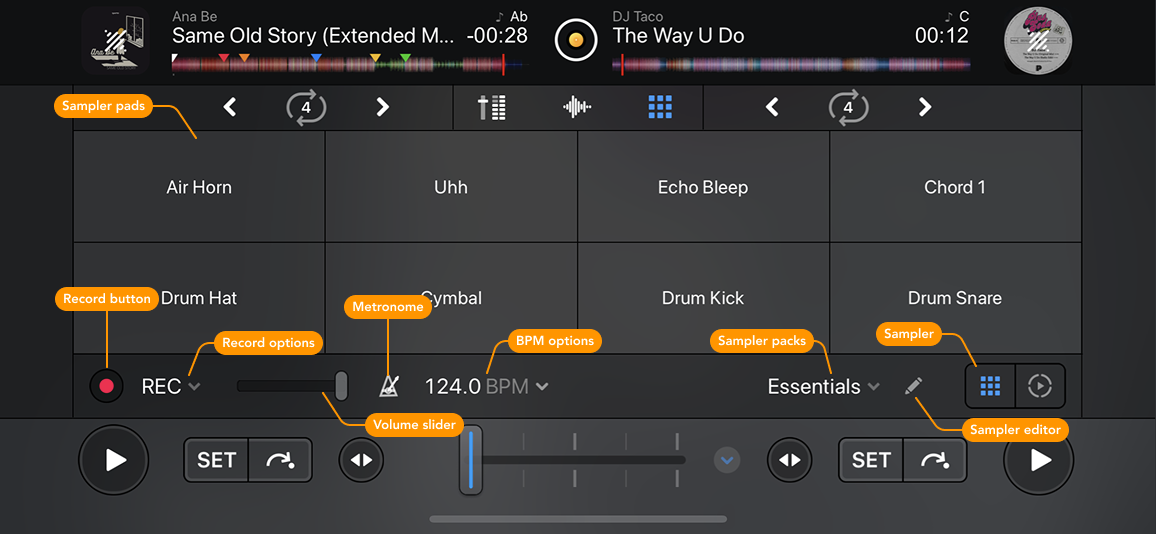The width and height of the screenshot is (1156, 534).
Task: Click the right deck waveform overview
Action: coord(791,64)
